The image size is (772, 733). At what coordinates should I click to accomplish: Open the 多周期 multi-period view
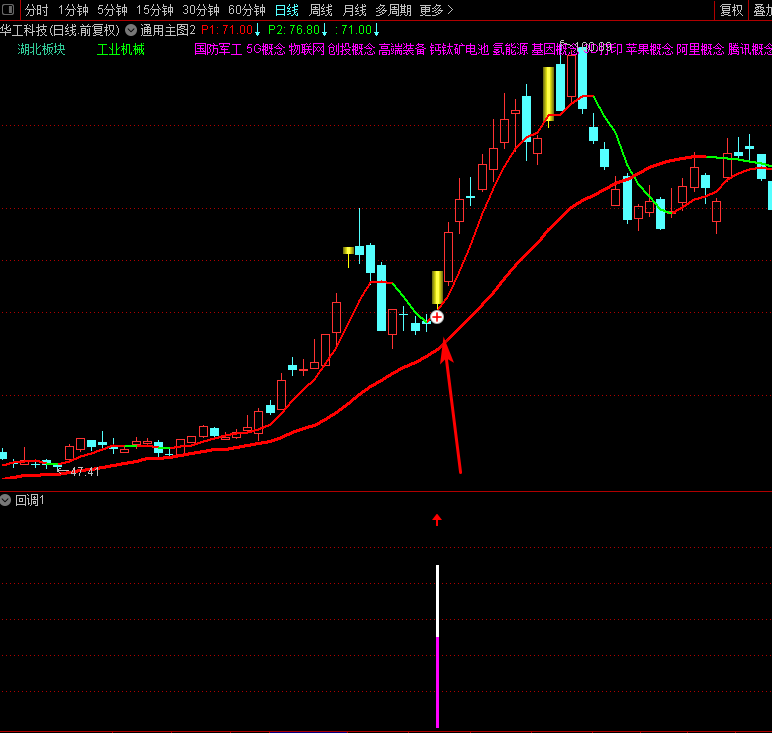point(393,10)
